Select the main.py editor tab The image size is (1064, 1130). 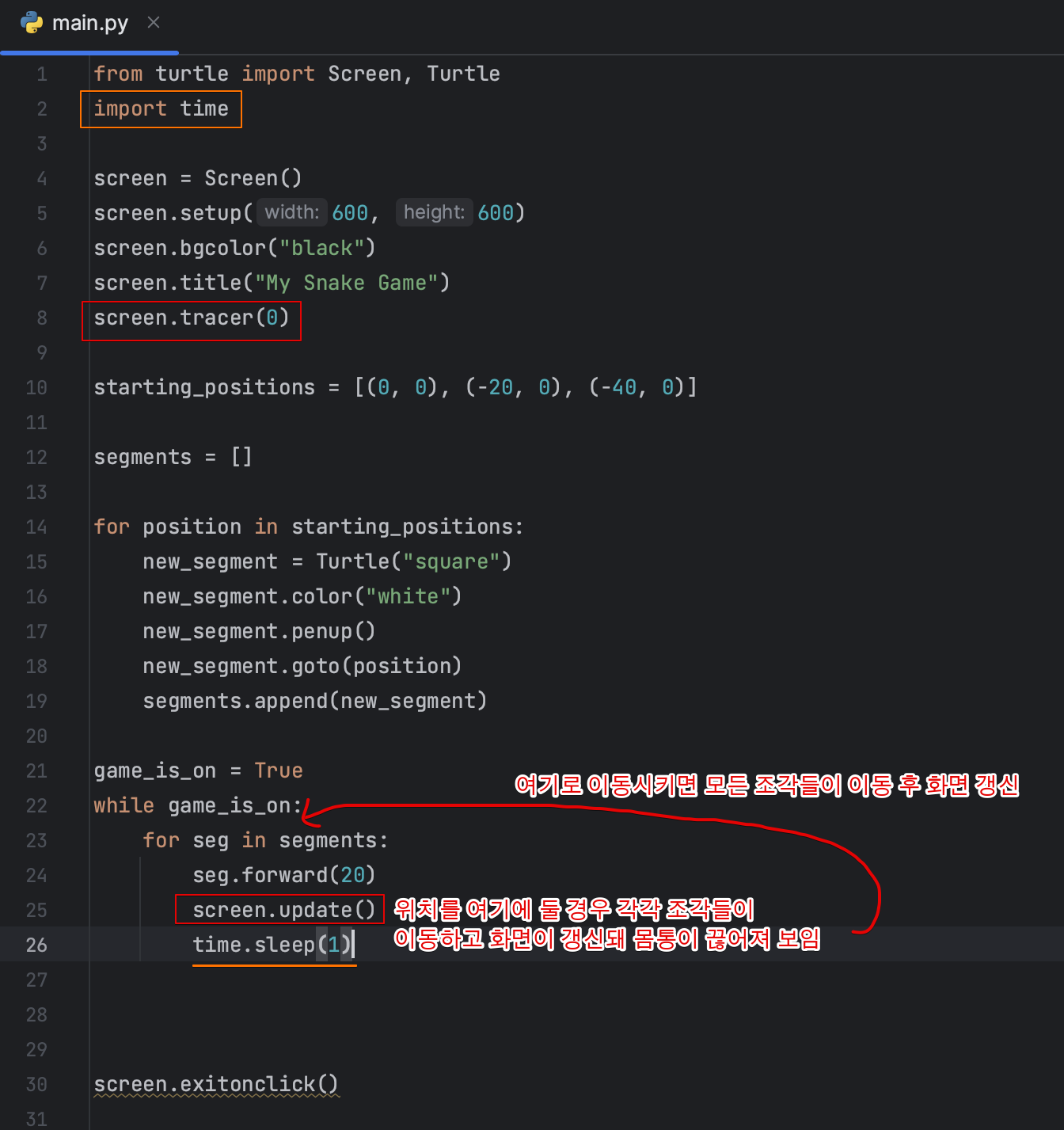[x=89, y=24]
